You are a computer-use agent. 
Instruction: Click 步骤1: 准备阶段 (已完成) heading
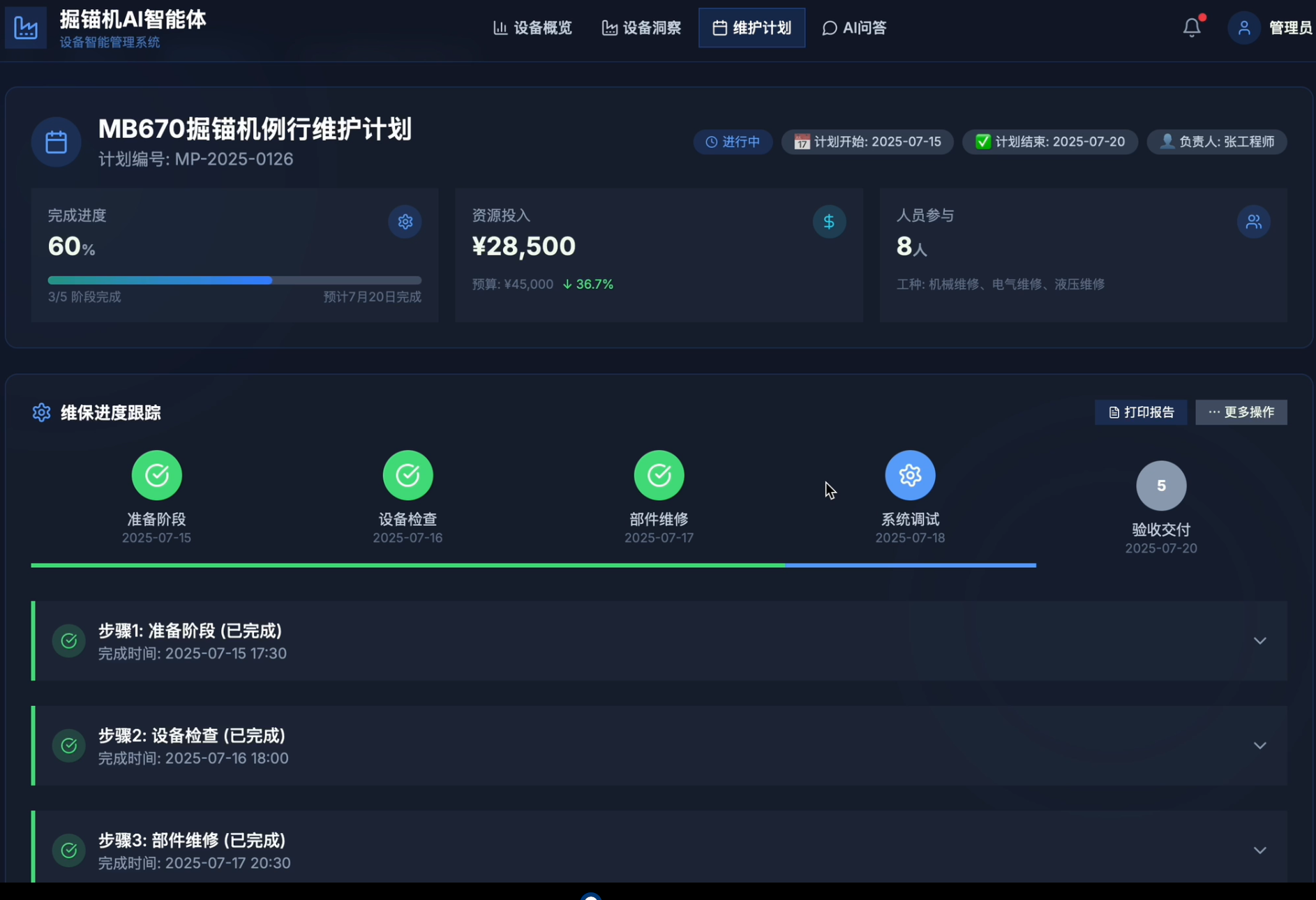click(190, 630)
